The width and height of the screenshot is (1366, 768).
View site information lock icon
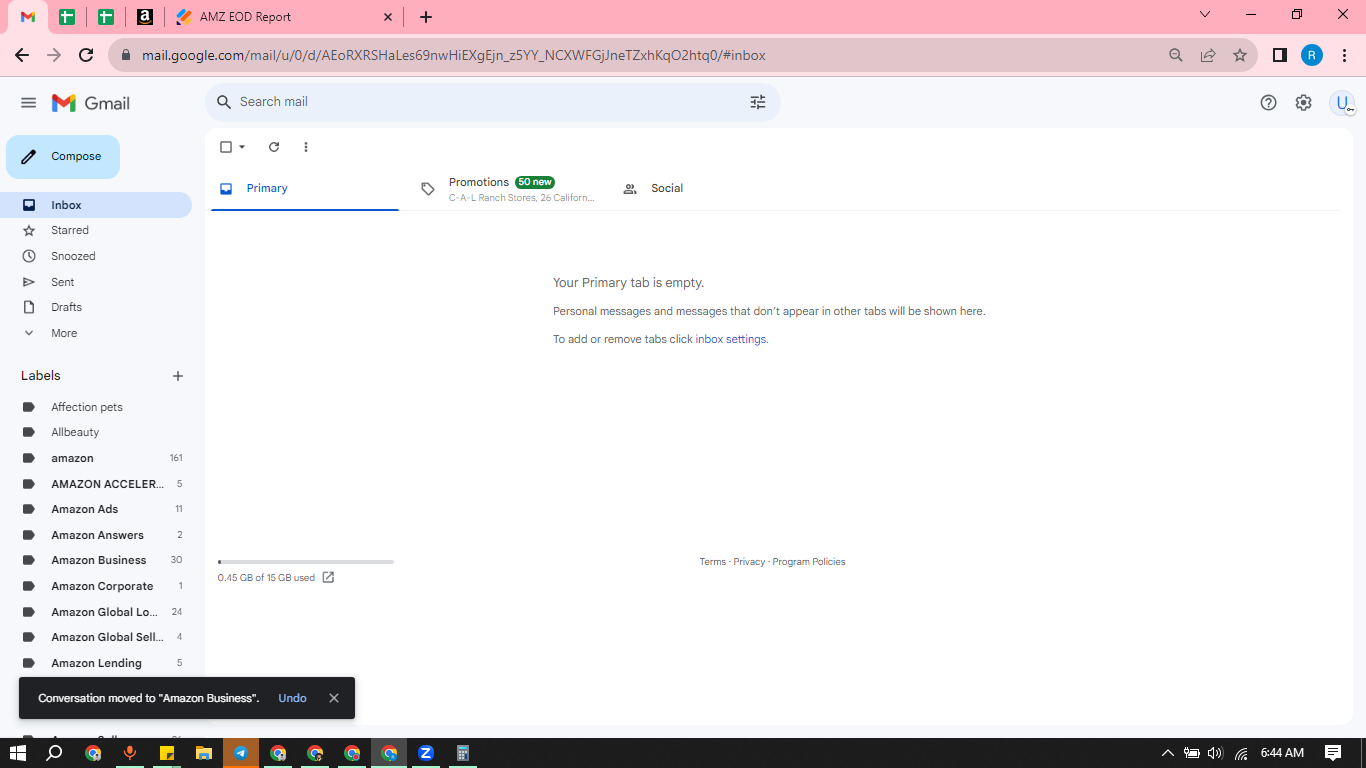coord(126,56)
